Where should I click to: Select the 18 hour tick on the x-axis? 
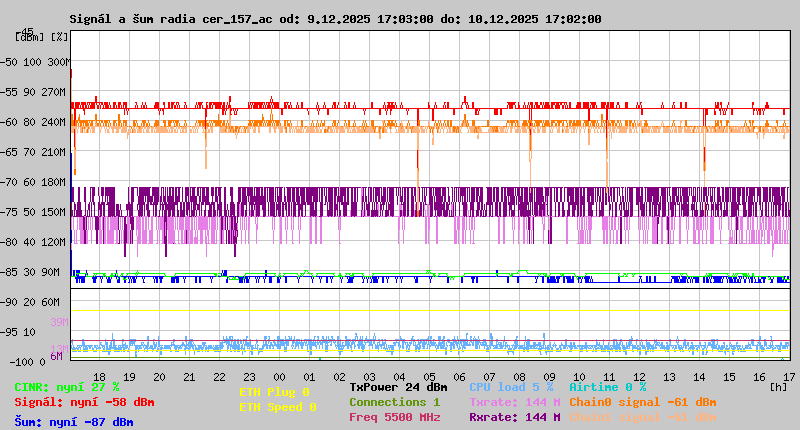(99, 376)
